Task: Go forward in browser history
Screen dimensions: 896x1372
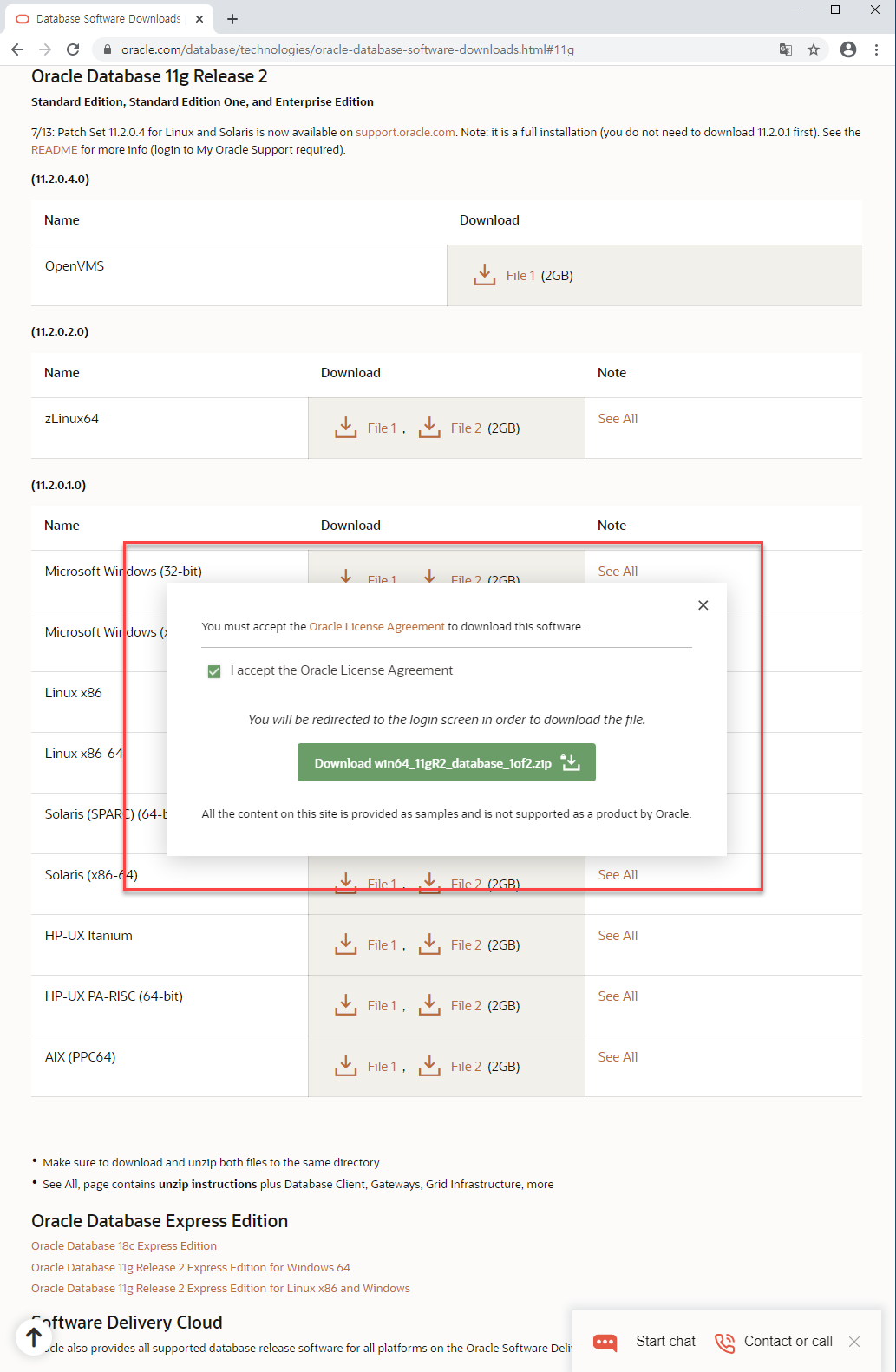Action: click(45, 49)
